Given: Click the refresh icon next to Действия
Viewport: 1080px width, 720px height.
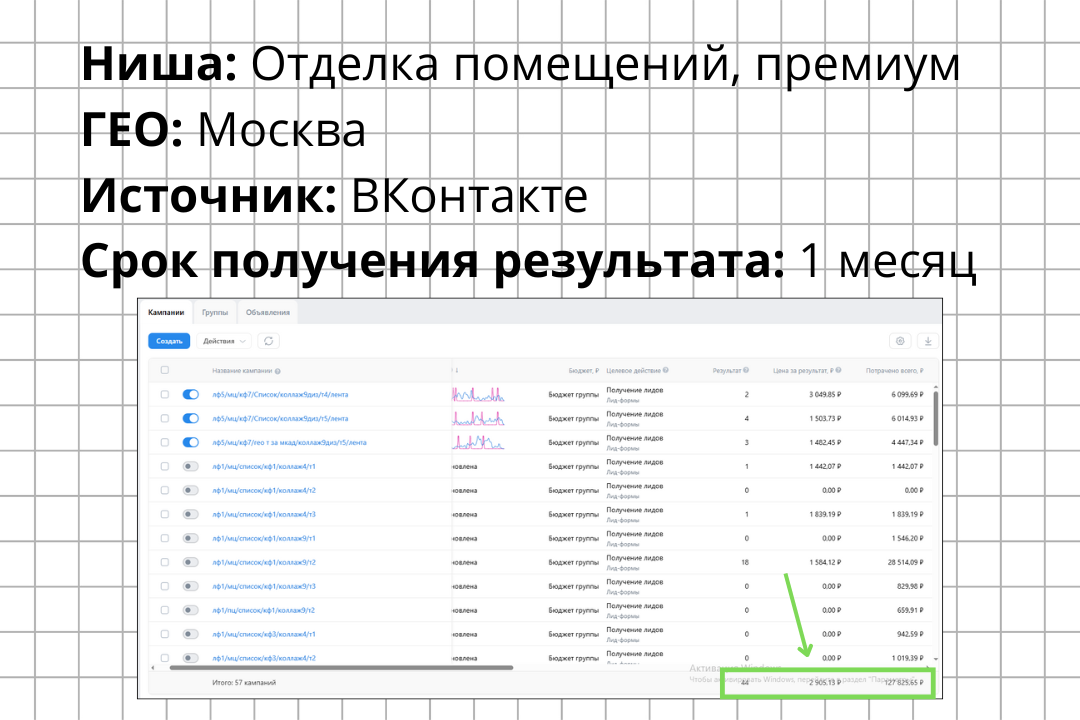Looking at the screenshot, I should pos(269,341).
